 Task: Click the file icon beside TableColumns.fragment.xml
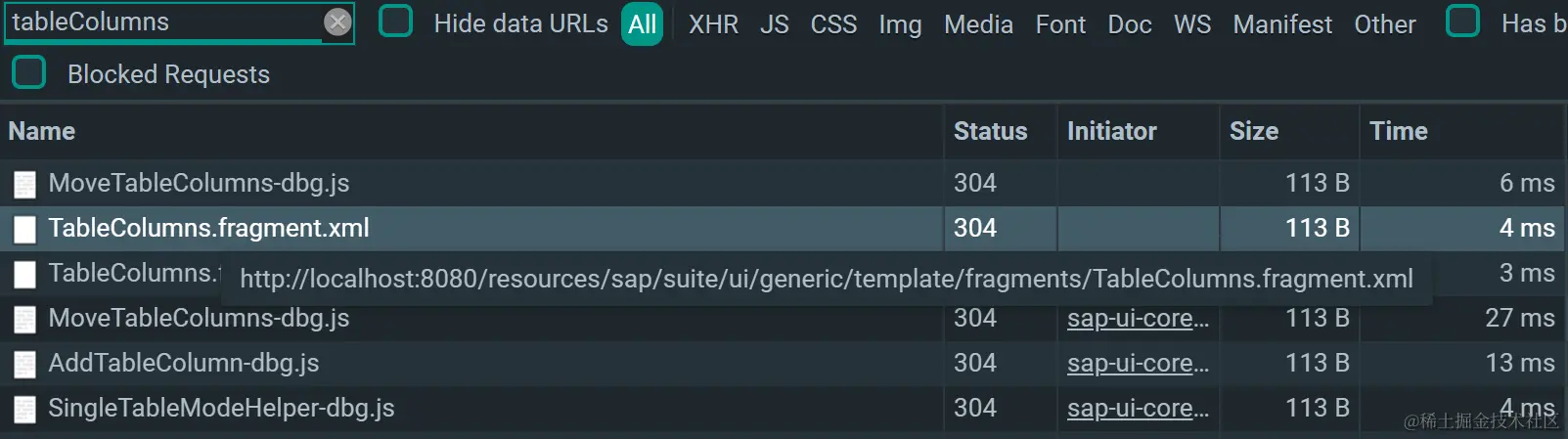(x=24, y=229)
